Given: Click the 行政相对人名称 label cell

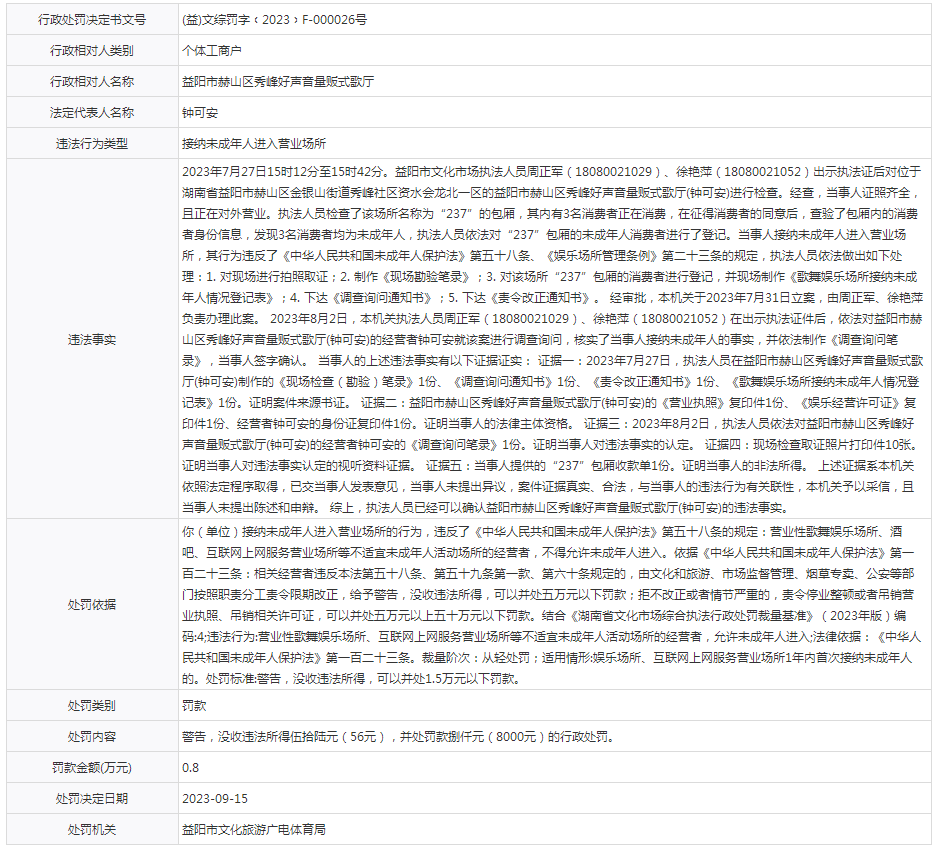Looking at the screenshot, I should [91, 82].
